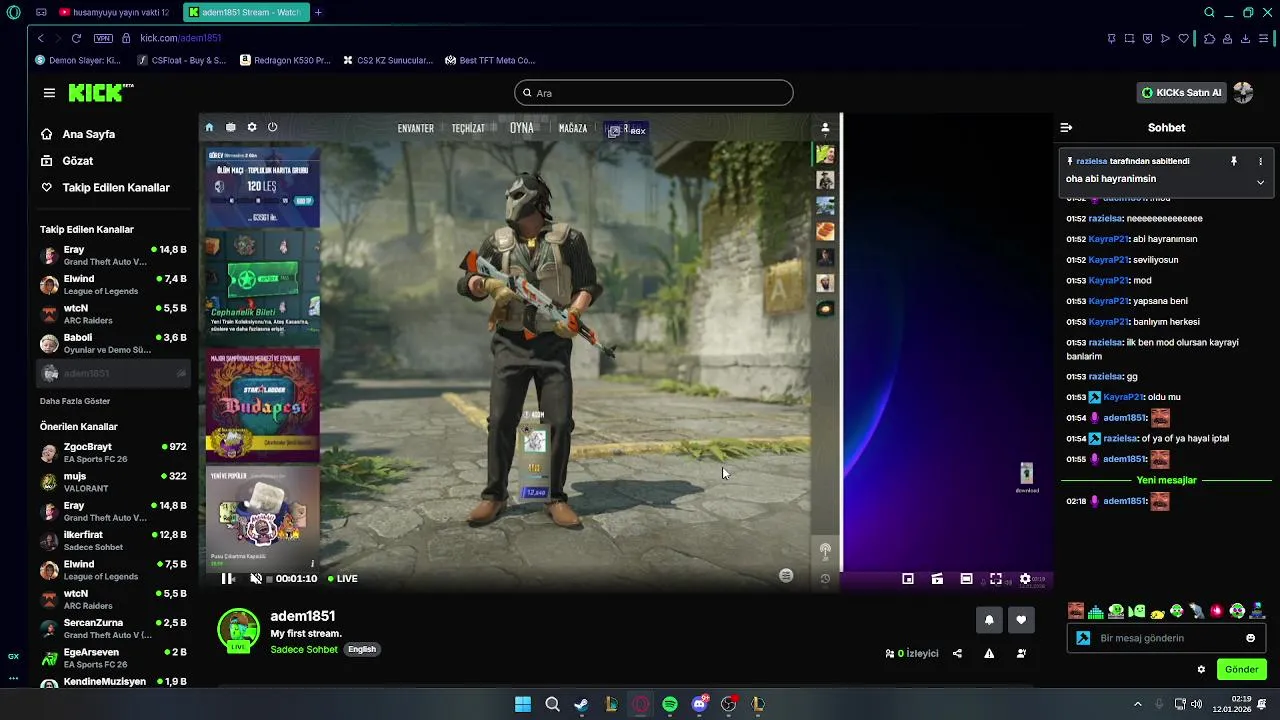The image size is (1280, 720).
Task: Open ZgocBrayt recommended channel
Action: (x=113, y=453)
